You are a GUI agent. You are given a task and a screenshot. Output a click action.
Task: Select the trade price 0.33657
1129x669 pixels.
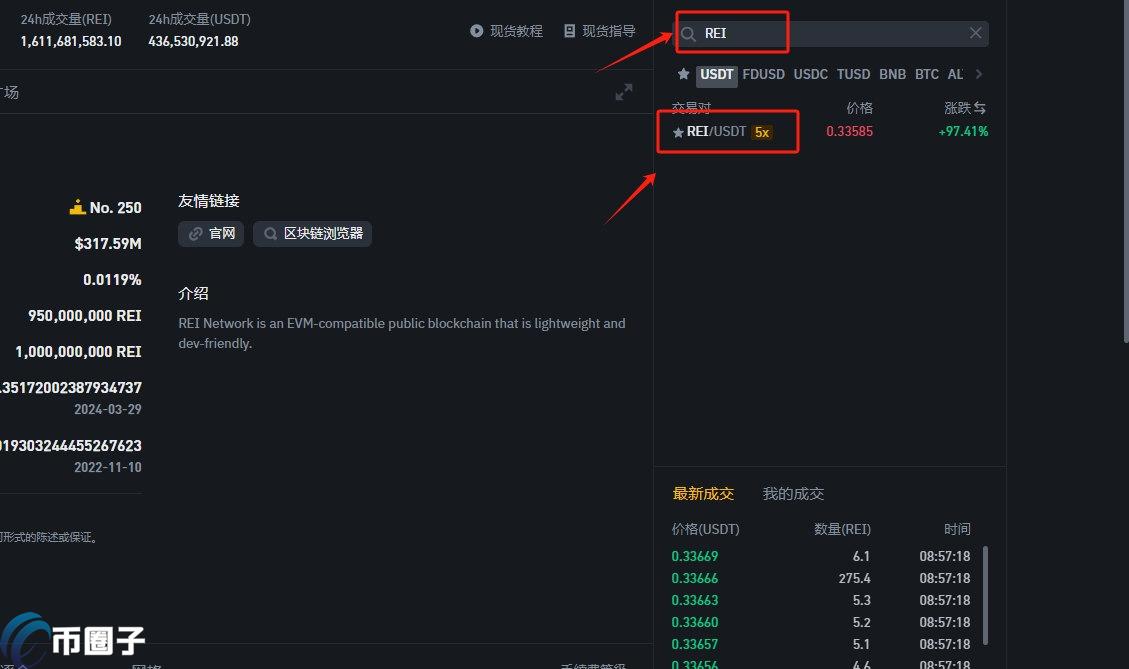pyautogui.click(x=695, y=645)
